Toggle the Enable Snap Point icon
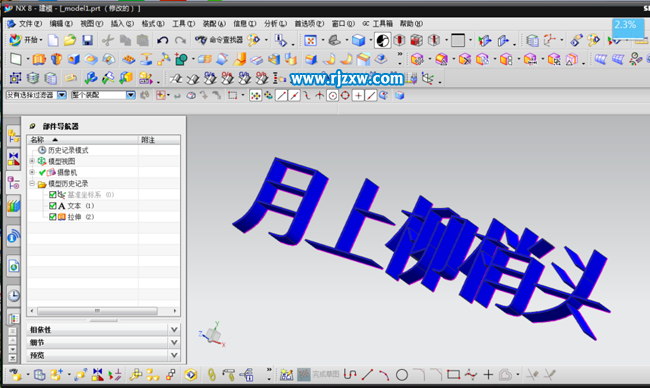Viewport: 650px width, 388px height. (255, 96)
